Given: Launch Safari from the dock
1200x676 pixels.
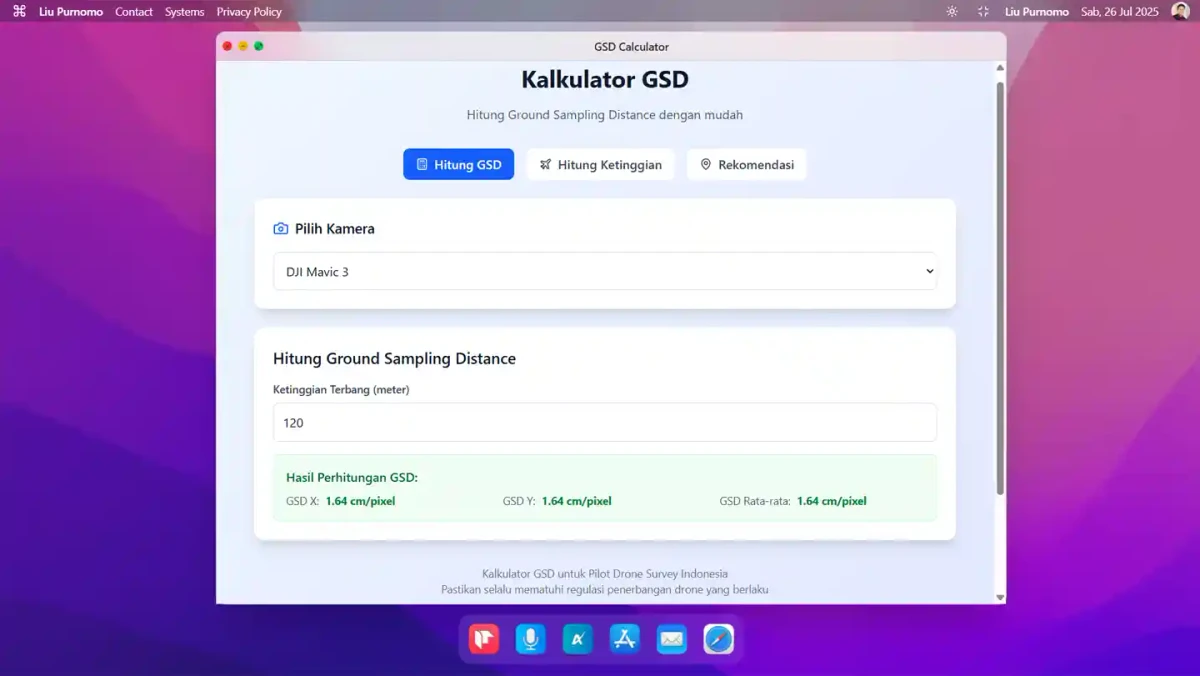Looking at the screenshot, I should tap(718, 639).
